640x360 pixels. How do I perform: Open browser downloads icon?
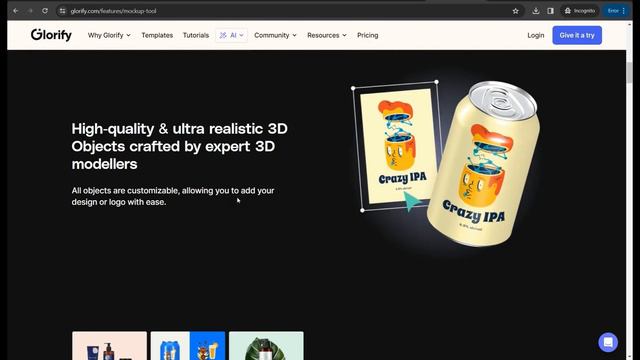(536, 11)
